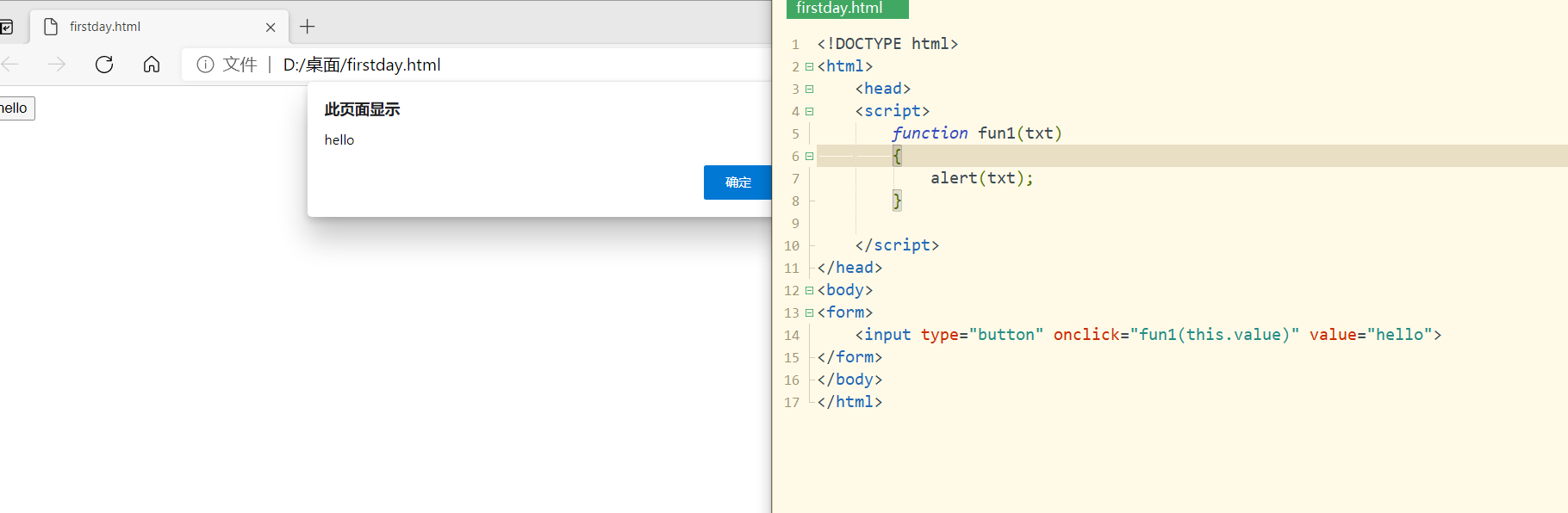Click line number 14 in the gutter
Screen dimensions: 1568x513
coord(792,336)
